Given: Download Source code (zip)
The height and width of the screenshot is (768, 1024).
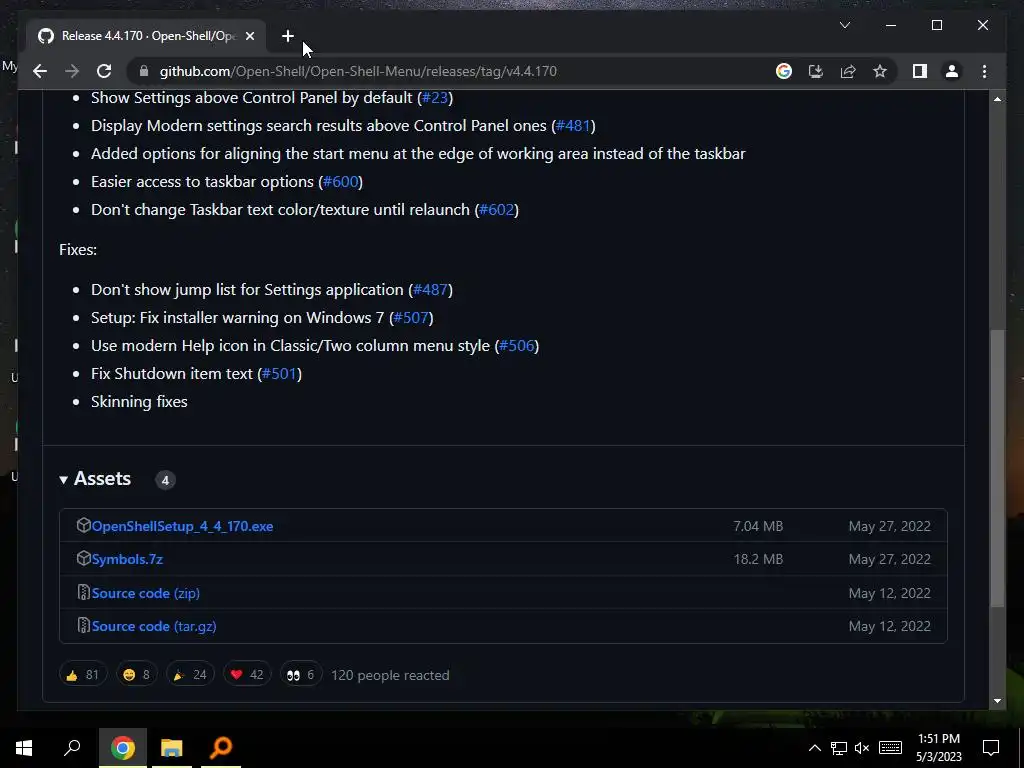Looking at the screenshot, I should [x=146, y=593].
